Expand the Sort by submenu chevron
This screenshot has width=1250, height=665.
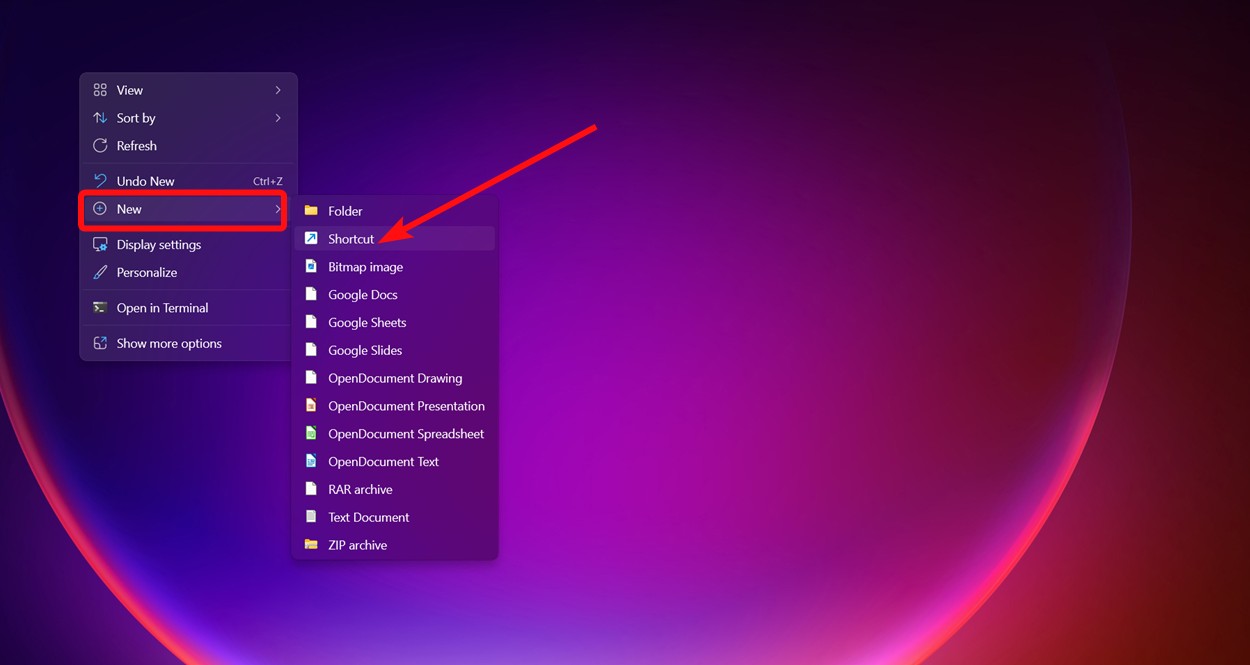click(278, 117)
